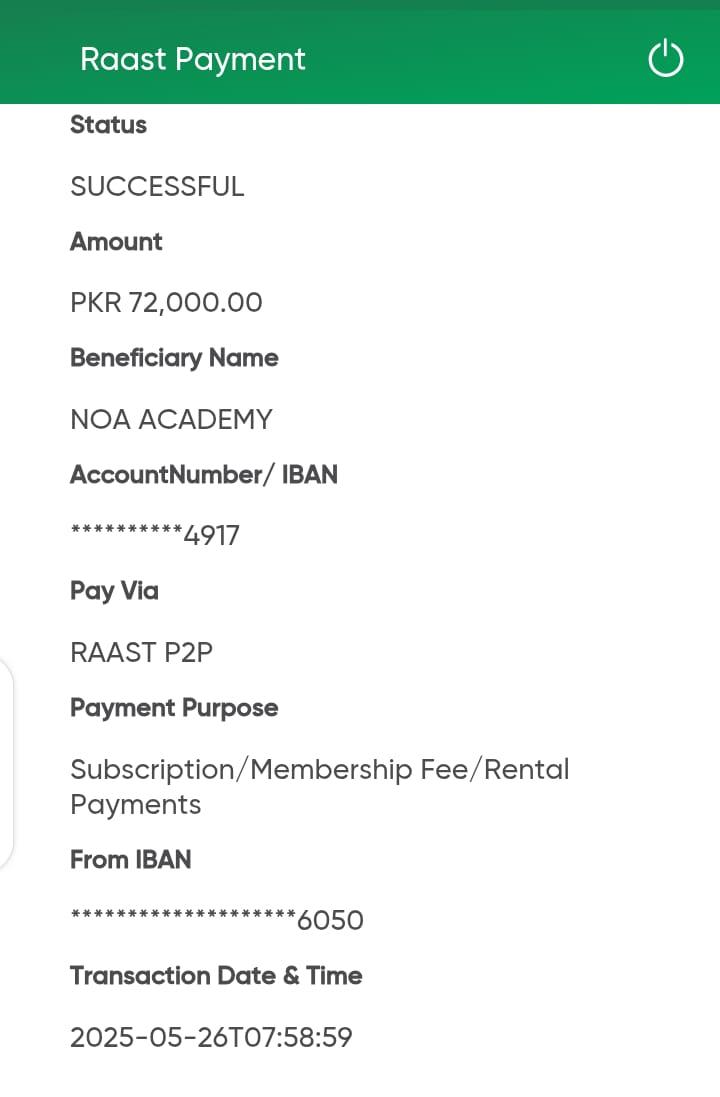Viewport: 720px width, 1097px height.
Task: Click the NOA ACADEMY beneficiary name
Action: click(171, 420)
